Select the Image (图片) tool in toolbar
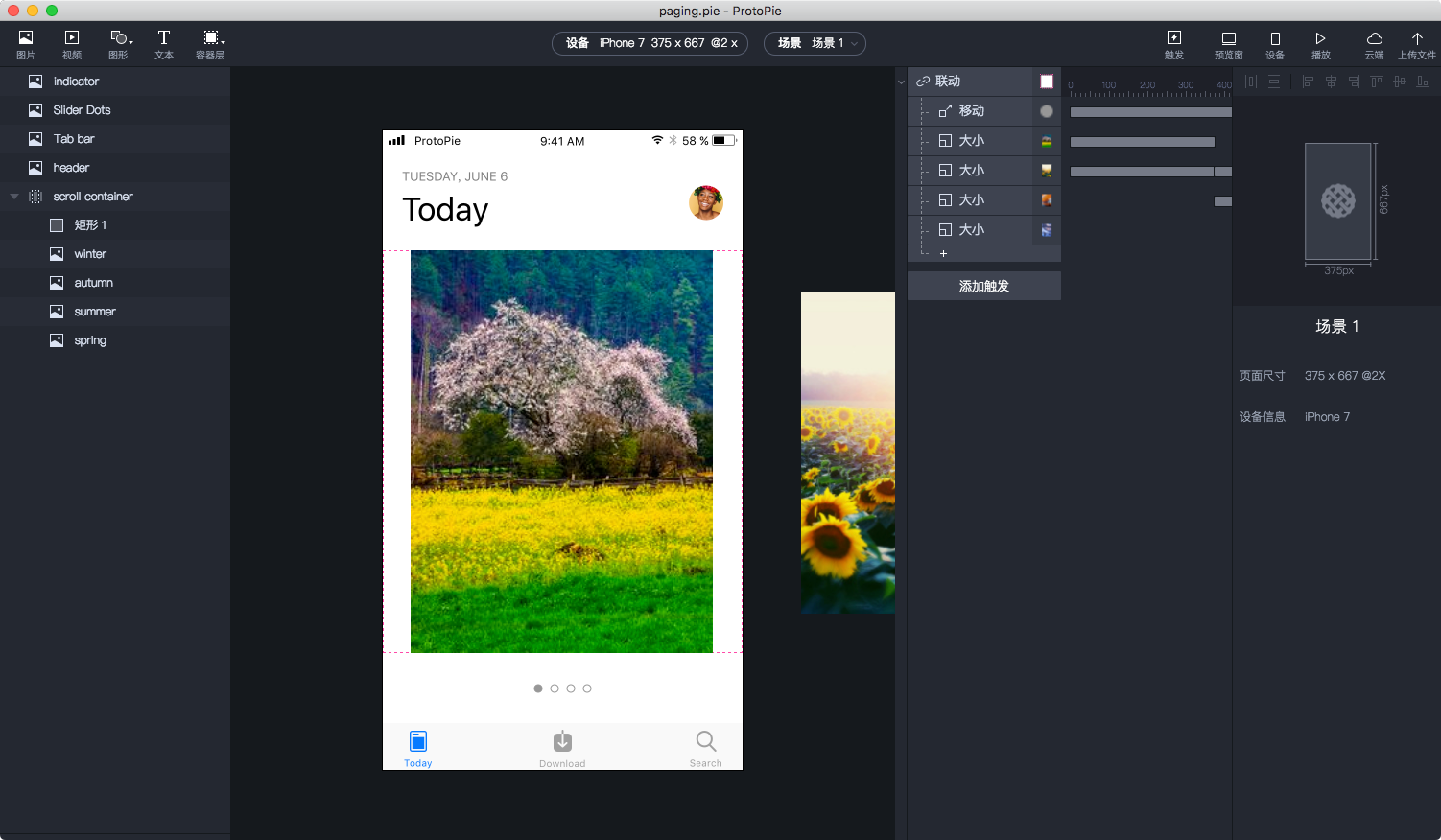 coord(26,44)
